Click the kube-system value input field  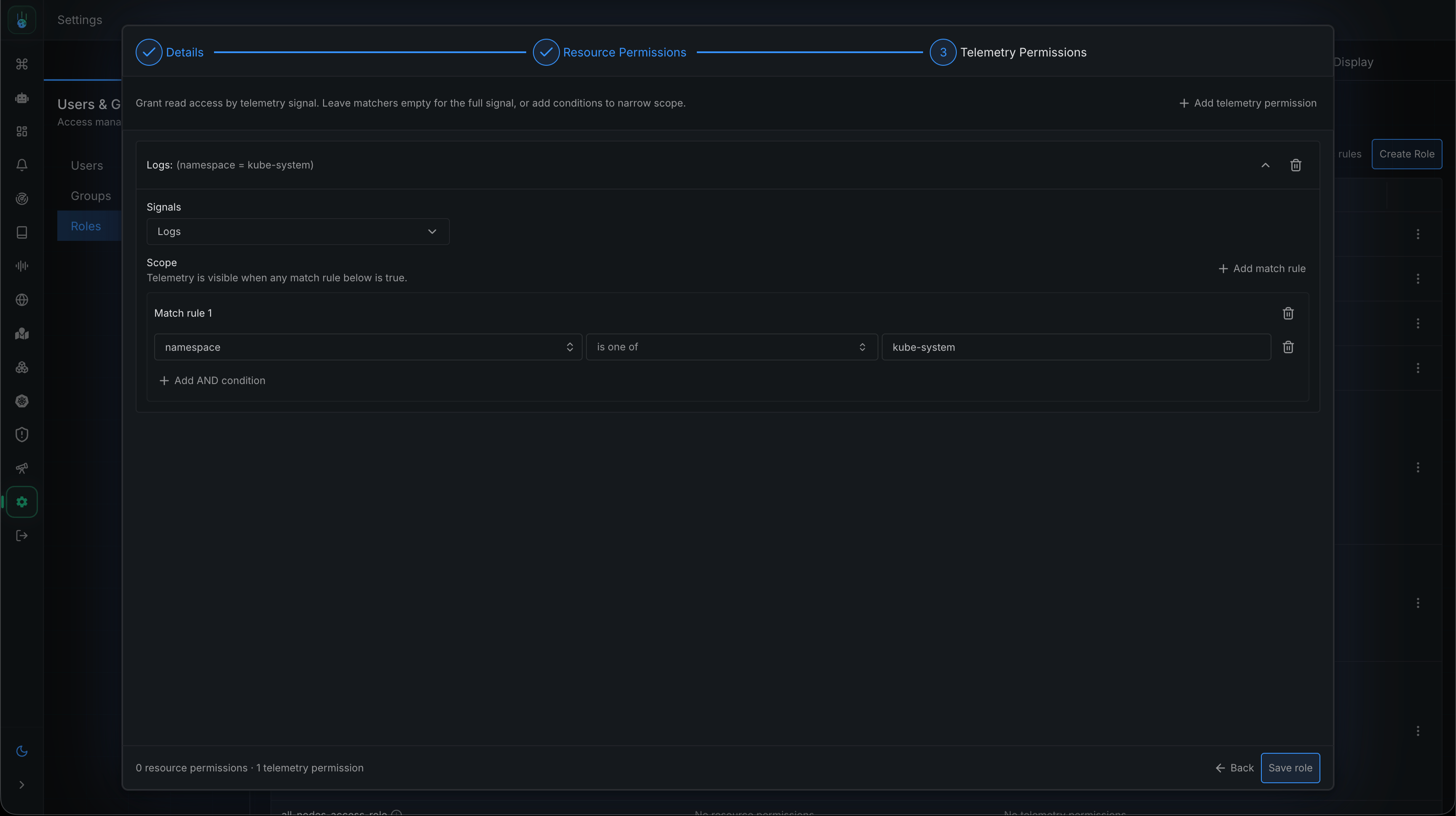(x=1076, y=347)
